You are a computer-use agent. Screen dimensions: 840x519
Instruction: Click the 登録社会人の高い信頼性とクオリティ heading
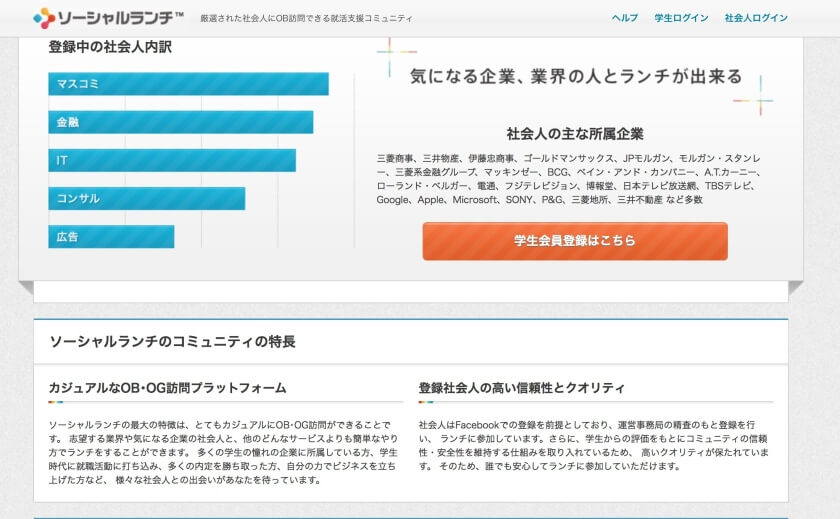pos(522,388)
